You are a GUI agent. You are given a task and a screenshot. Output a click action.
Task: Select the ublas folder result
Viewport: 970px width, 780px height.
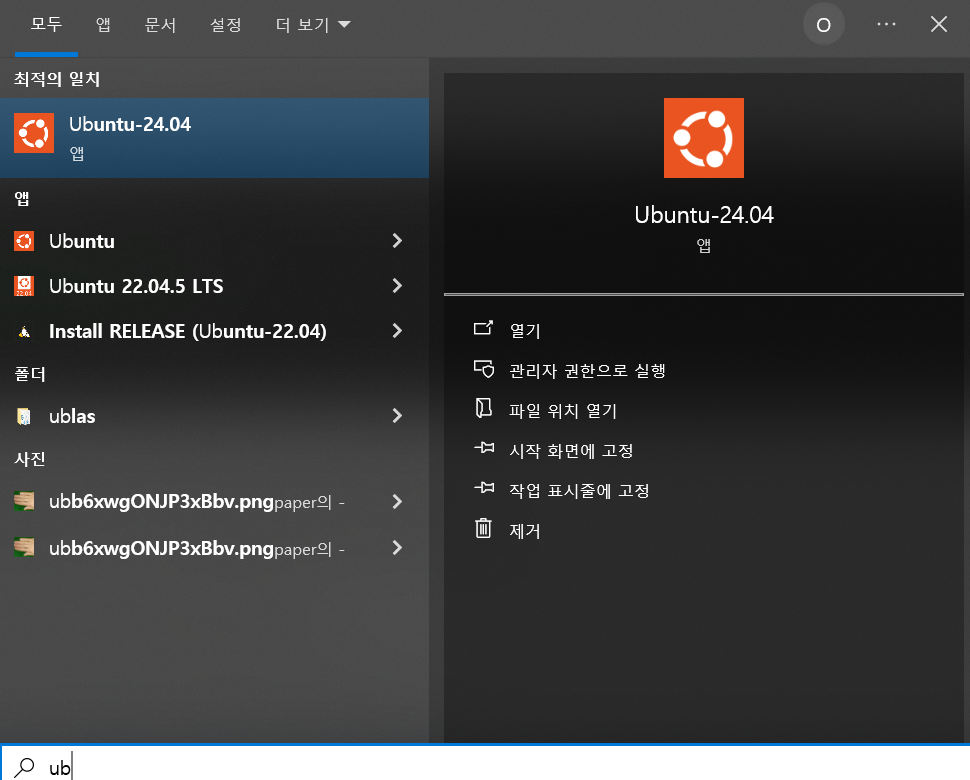click(x=214, y=416)
